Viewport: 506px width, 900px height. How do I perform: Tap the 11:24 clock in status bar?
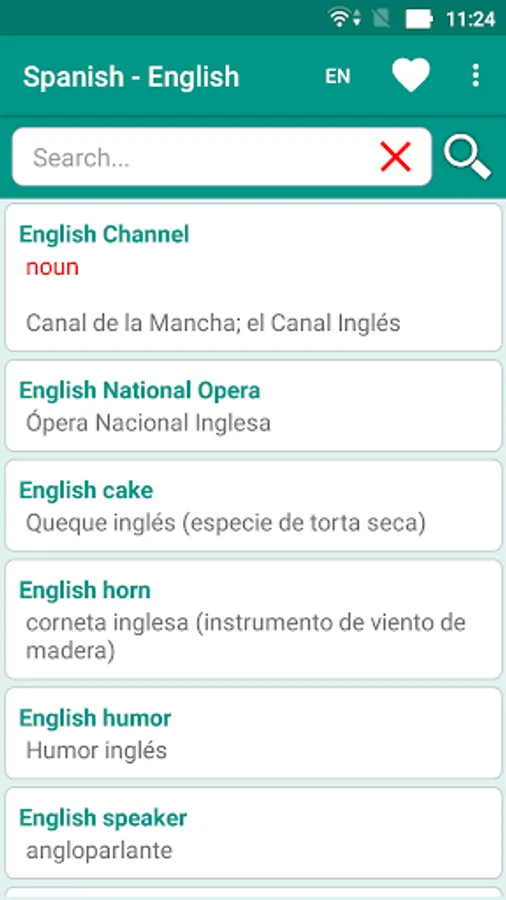click(470, 20)
